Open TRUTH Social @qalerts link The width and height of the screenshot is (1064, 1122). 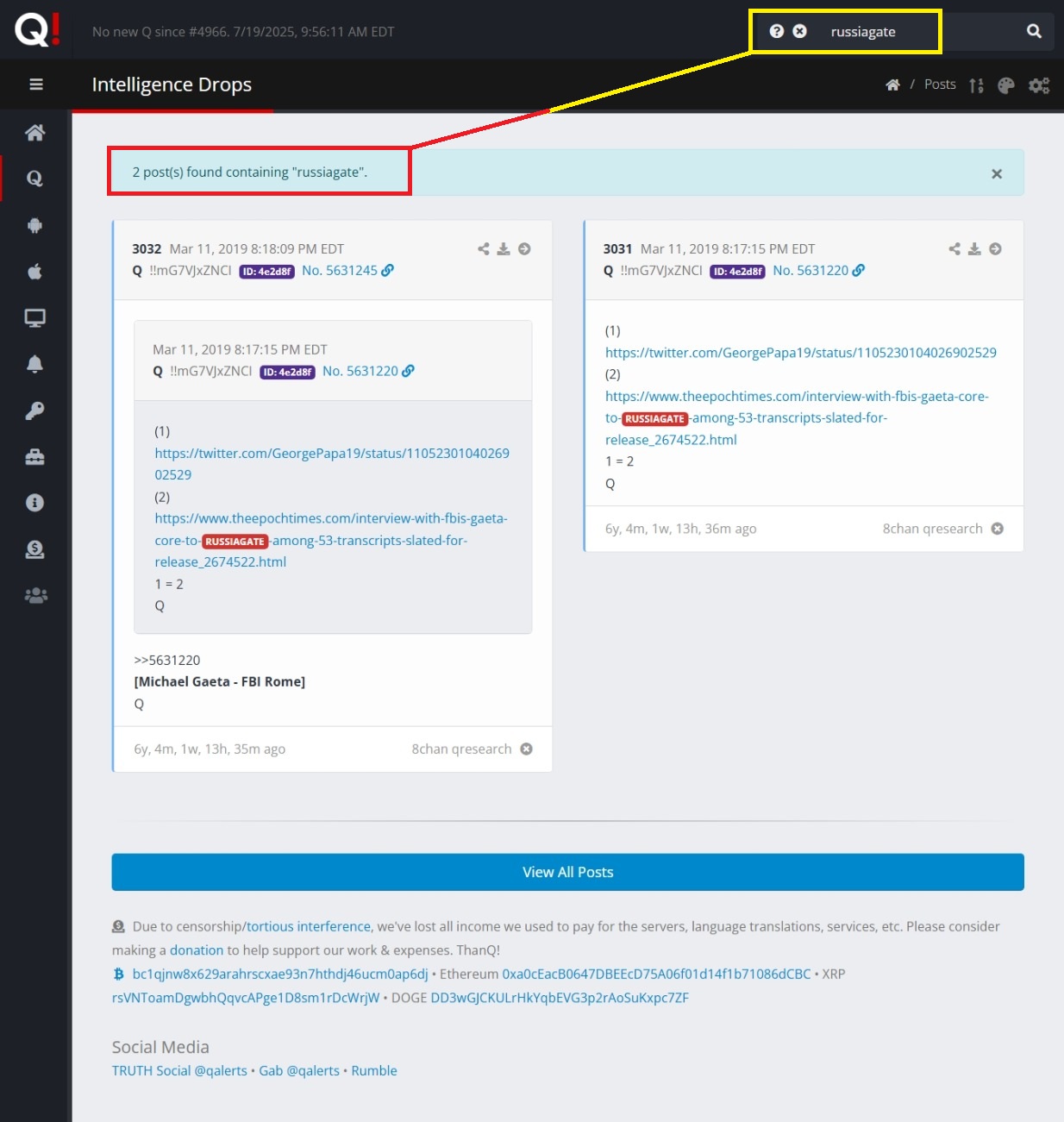click(x=179, y=1071)
